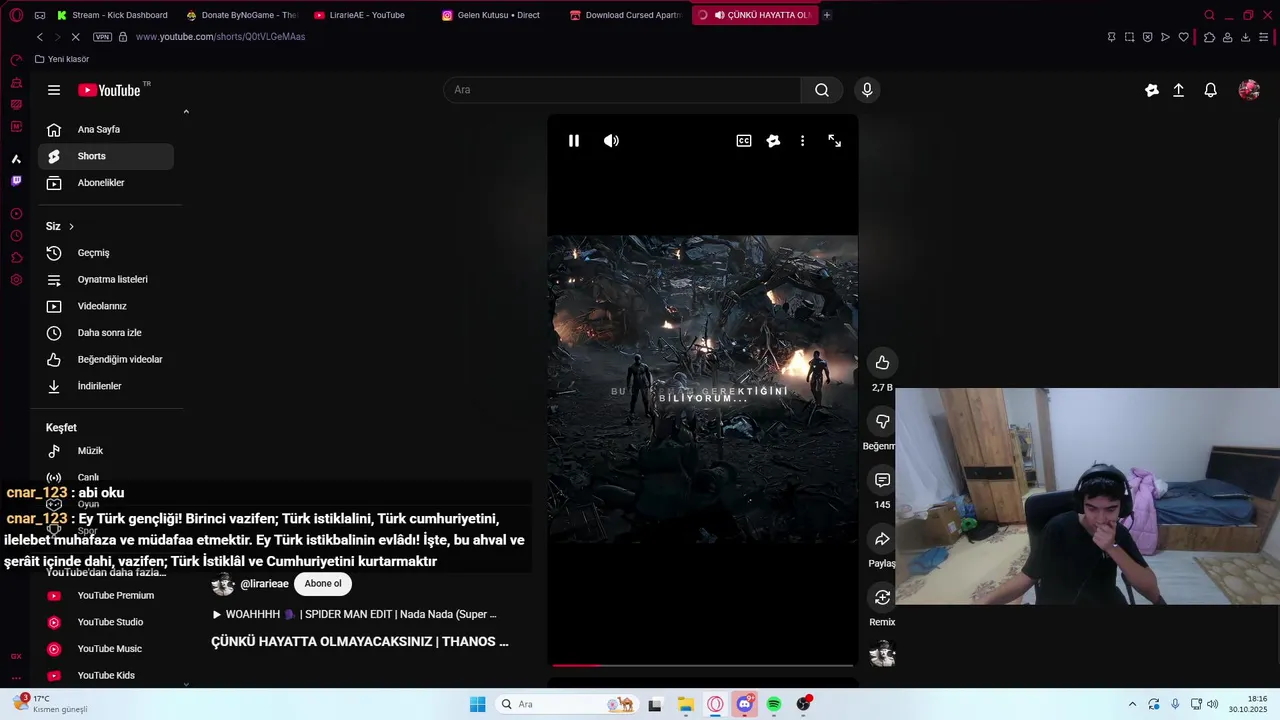1280x720 pixels.
Task: Open Videolarınız in sidebar
Action: coord(106,306)
